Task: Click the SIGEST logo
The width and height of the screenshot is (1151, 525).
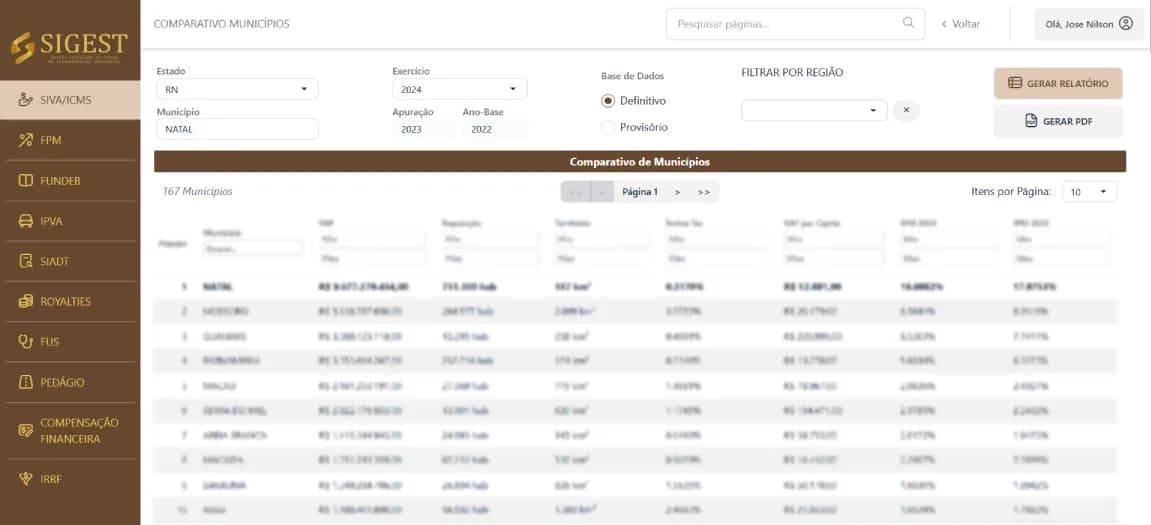Action: coord(69,47)
